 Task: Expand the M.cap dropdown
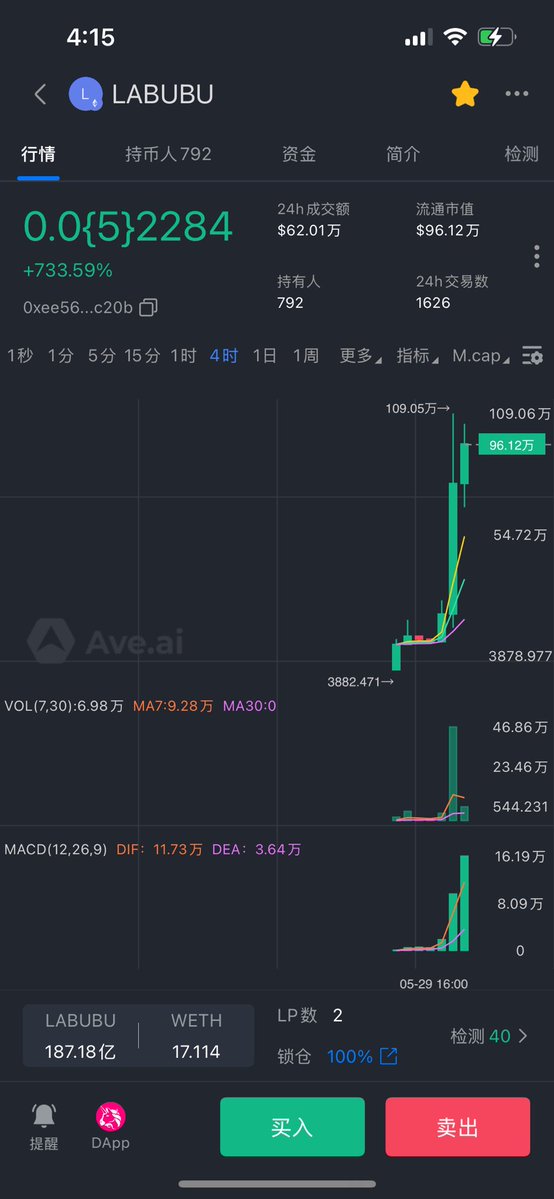pos(481,356)
